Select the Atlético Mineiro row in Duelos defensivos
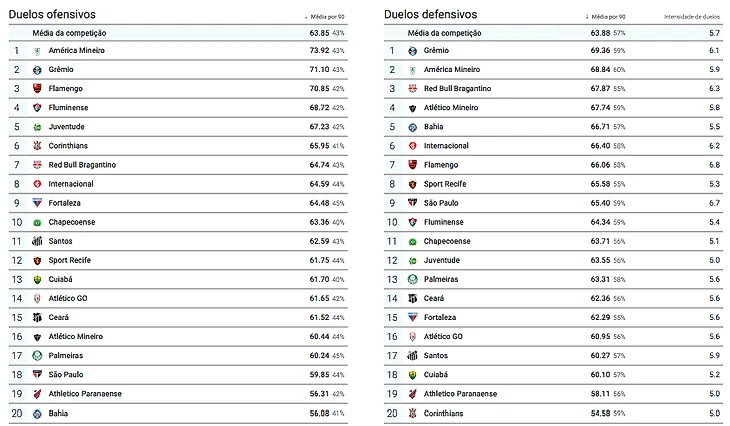Viewport: 730px width, 426px height. [553, 108]
